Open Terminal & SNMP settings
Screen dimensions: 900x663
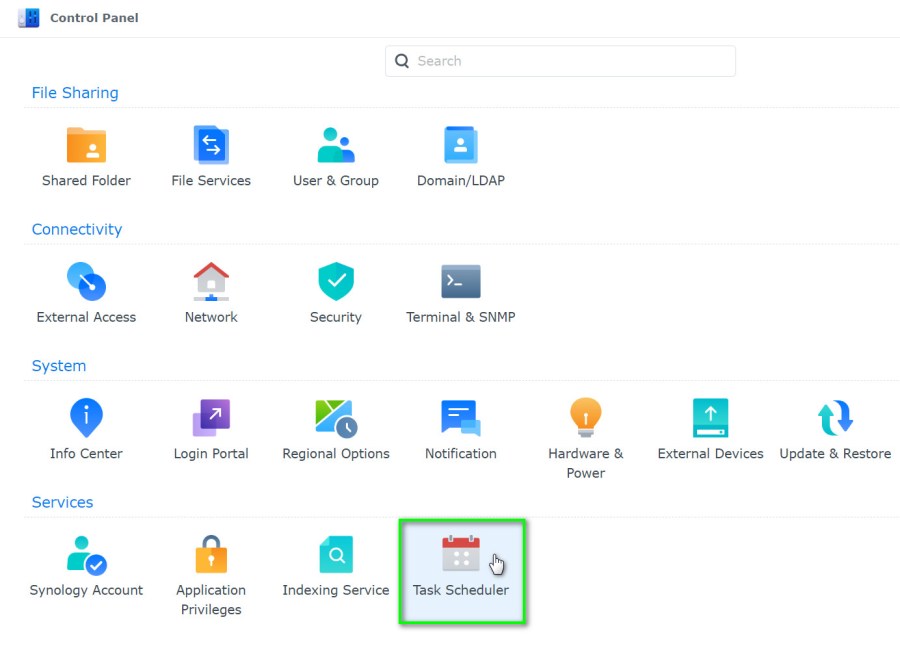click(460, 291)
